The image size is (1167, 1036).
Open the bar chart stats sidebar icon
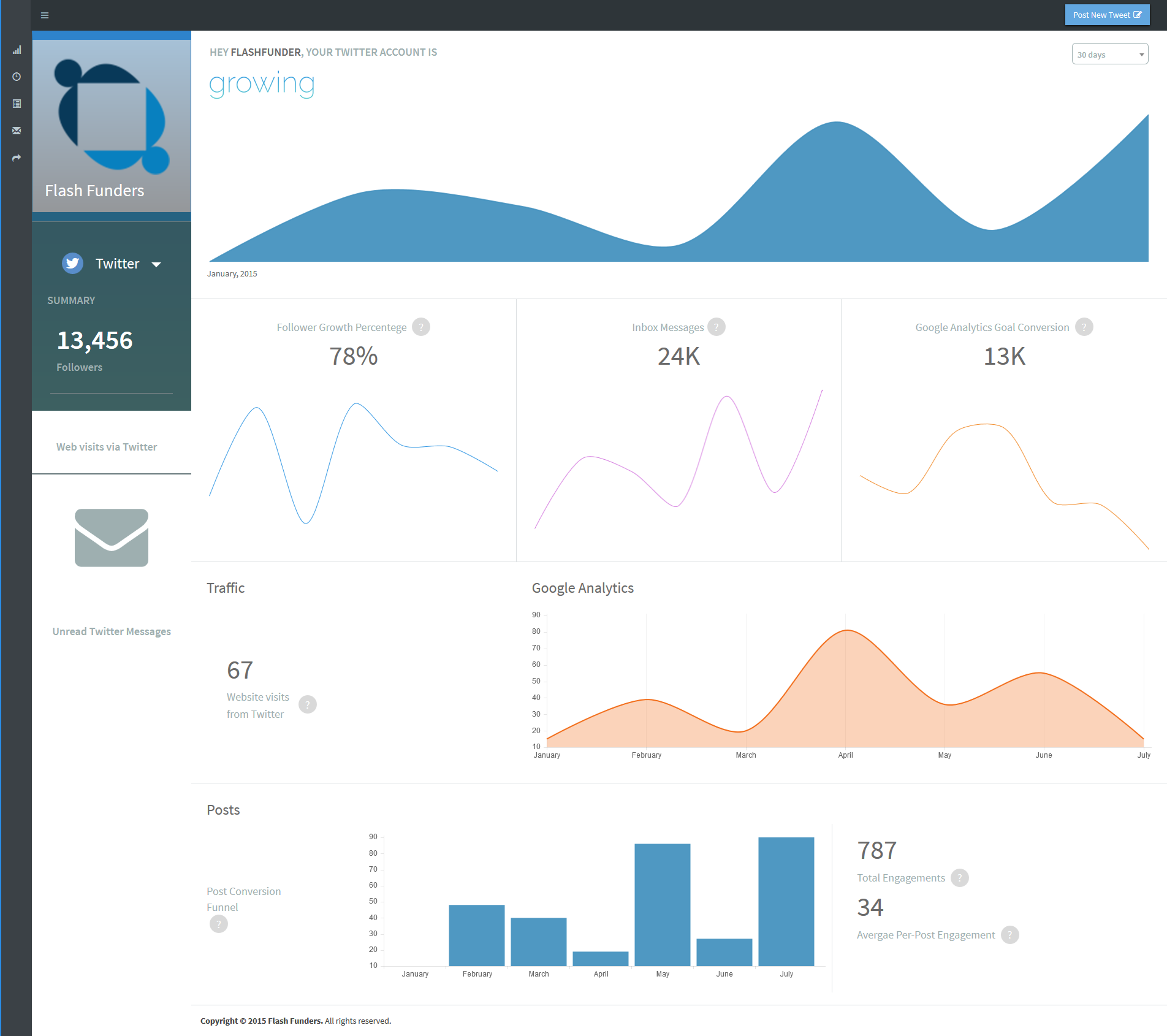coord(17,50)
